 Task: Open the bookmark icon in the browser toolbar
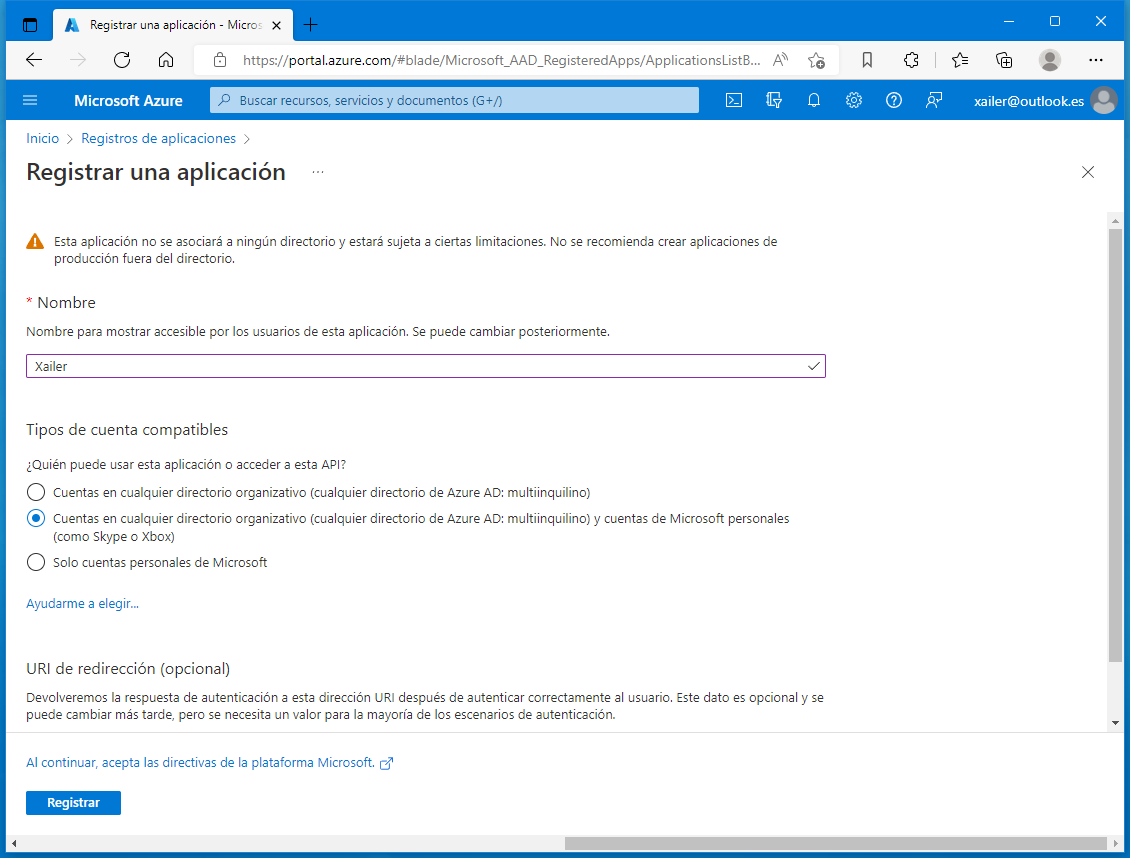867,60
